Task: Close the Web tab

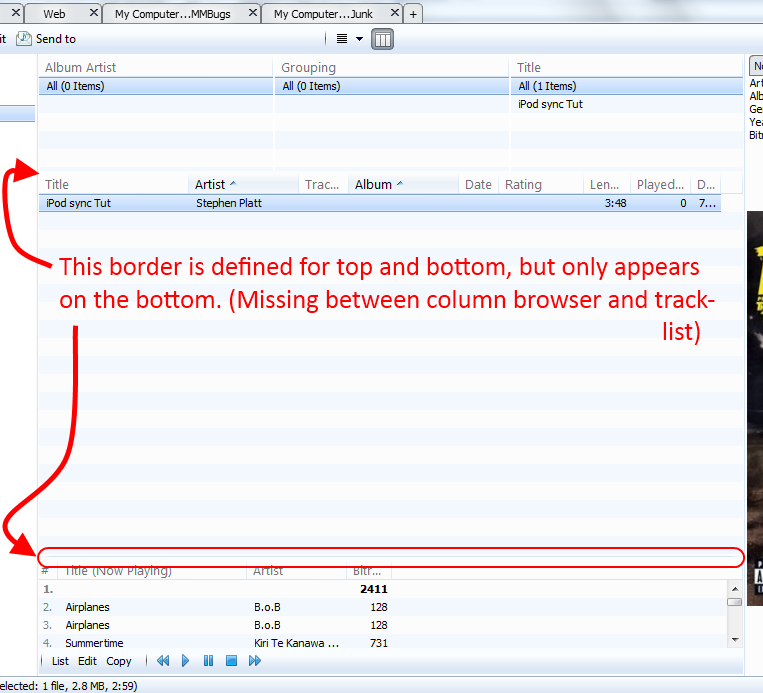Action: point(94,14)
